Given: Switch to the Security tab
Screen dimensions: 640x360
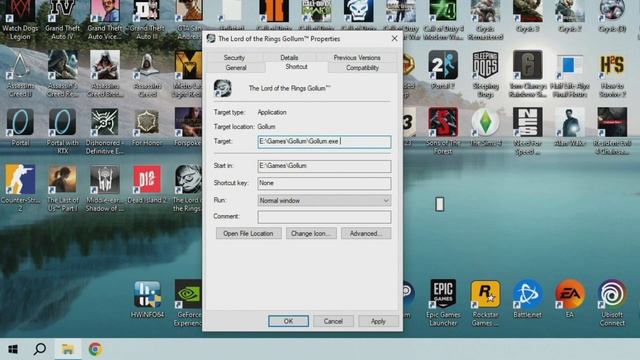Looking at the screenshot, I should click(x=234, y=58).
